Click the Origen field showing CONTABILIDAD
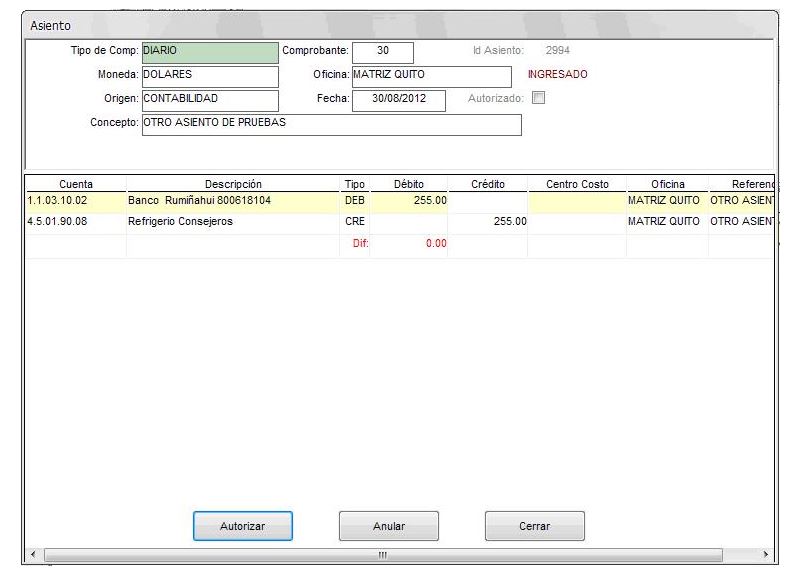The height and width of the screenshot is (585, 792). 210,101
